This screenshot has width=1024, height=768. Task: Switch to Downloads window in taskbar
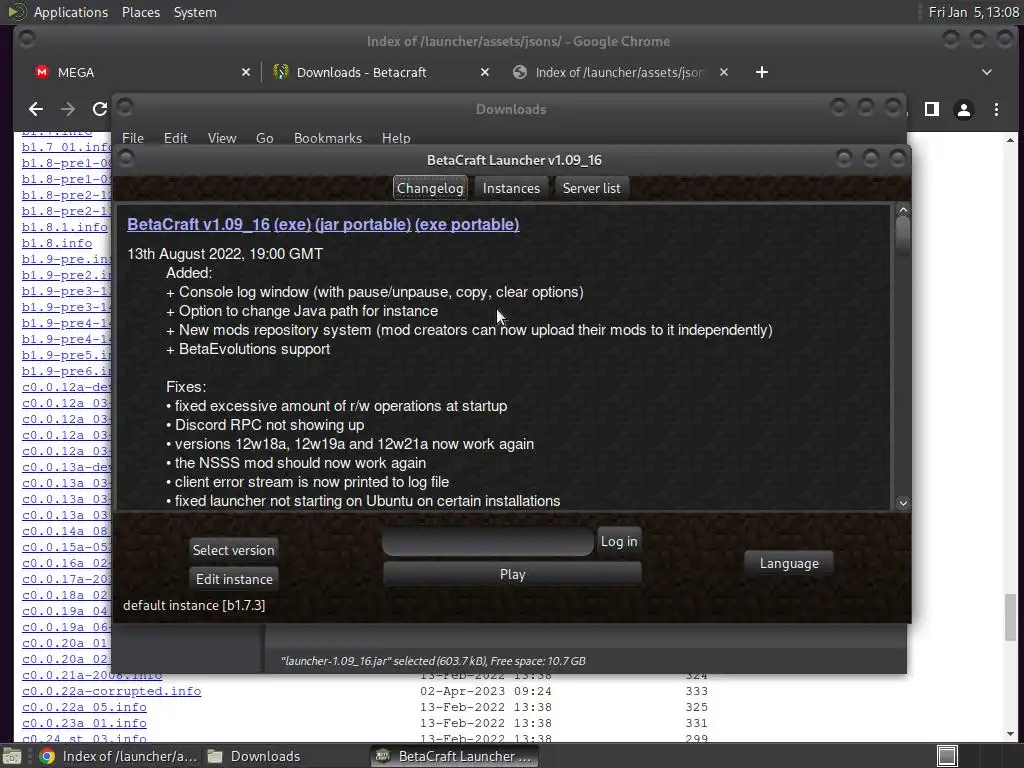click(255, 756)
